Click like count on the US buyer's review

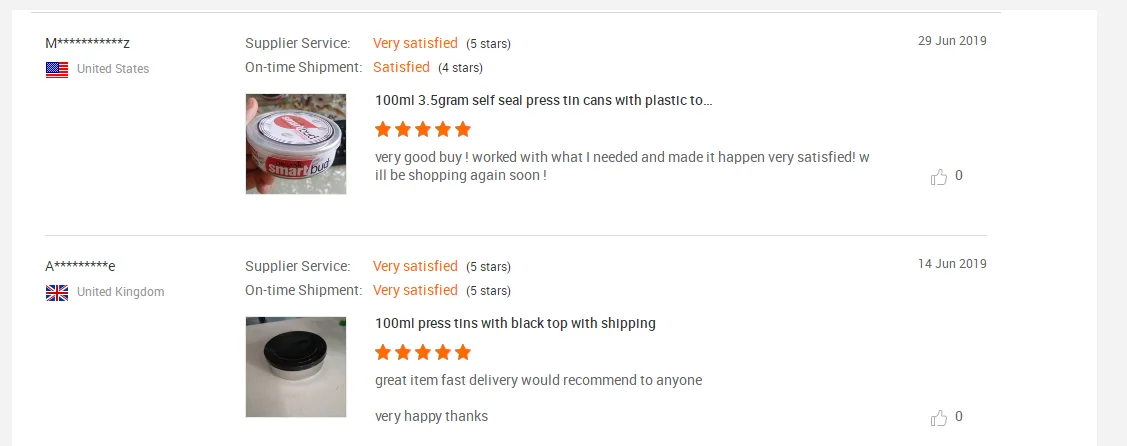tap(959, 176)
